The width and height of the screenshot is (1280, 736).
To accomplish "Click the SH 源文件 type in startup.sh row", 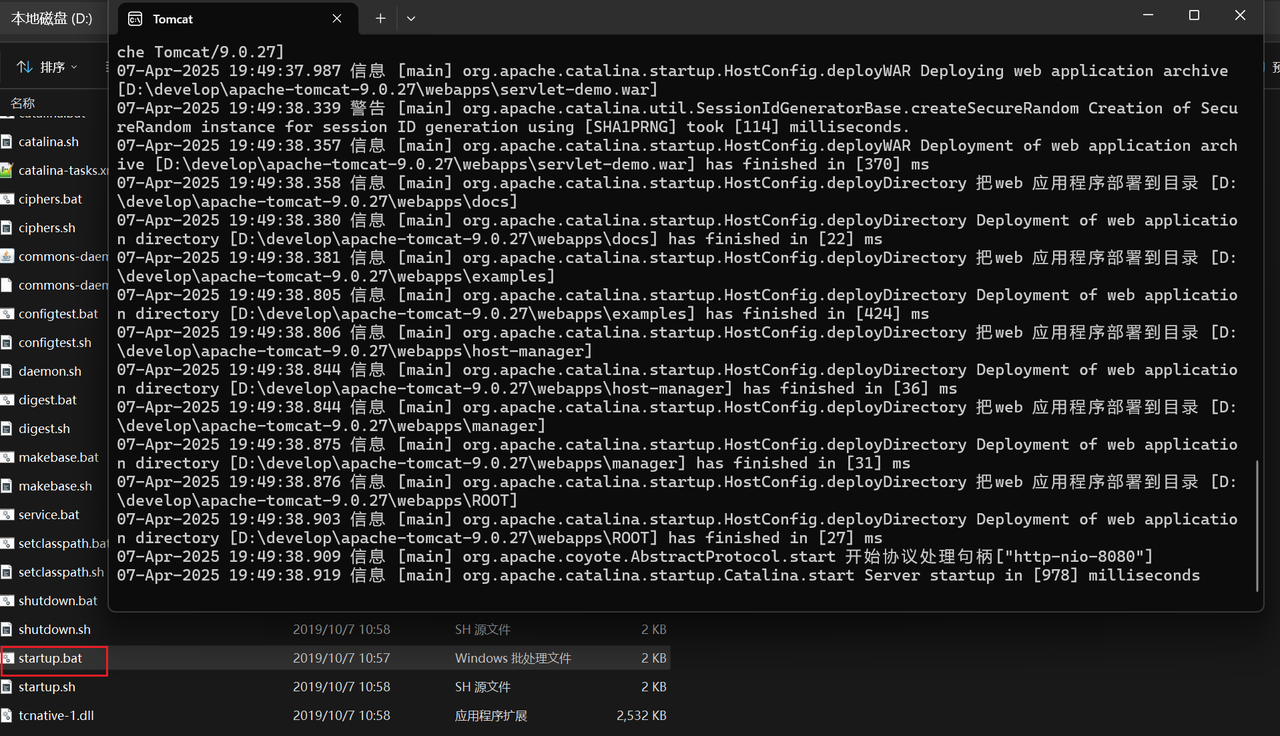I will pos(483,687).
